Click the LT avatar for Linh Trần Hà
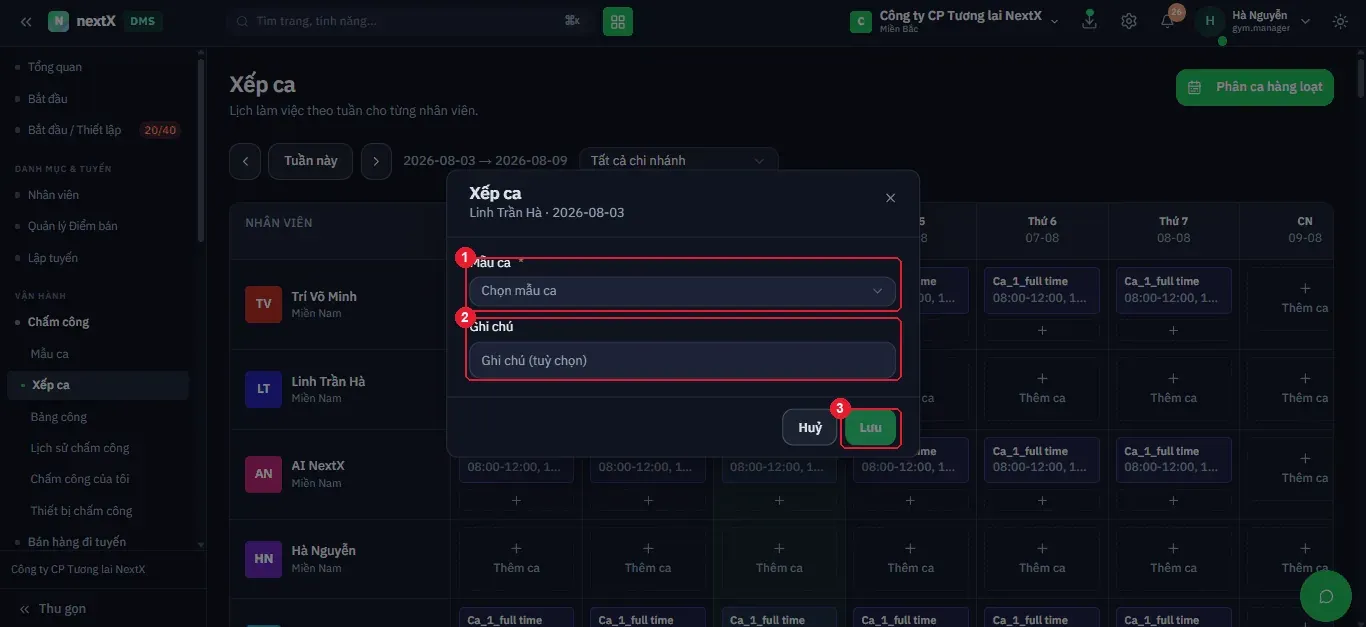The width and height of the screenshot is (1366, 627). [x=264, y=389]
